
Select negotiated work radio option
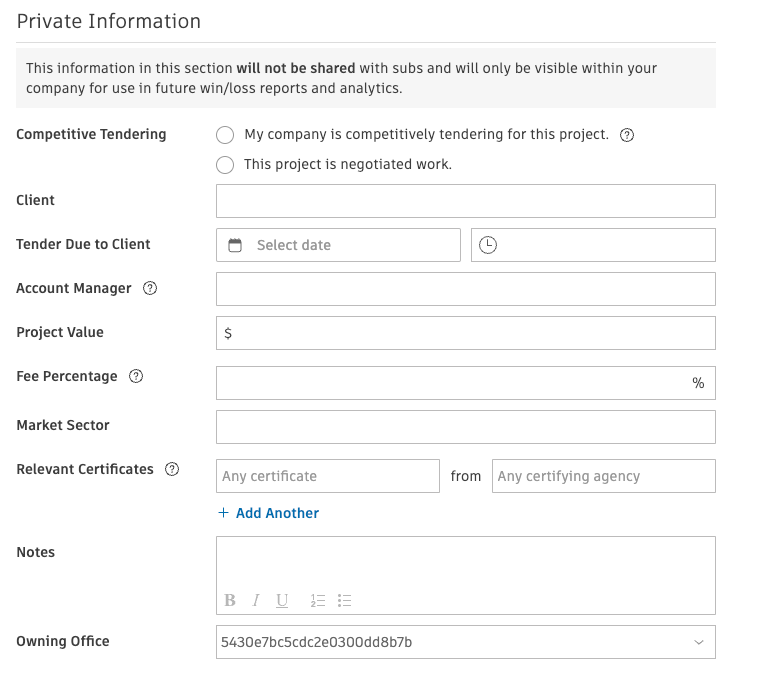pos(225,165)
